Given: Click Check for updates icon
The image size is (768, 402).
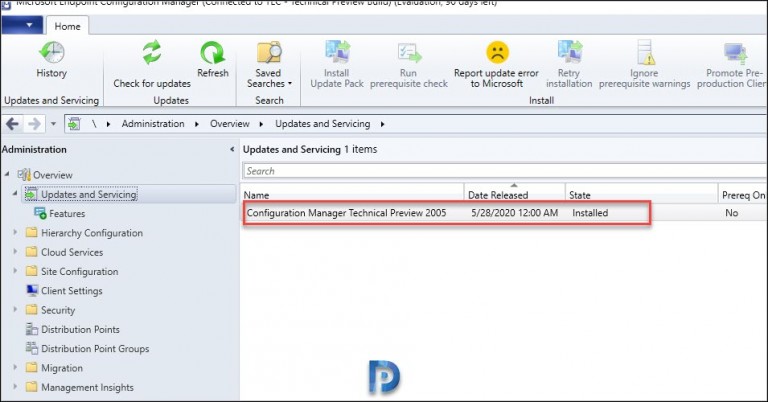Looking at the screenshot, I should (152, 52).
